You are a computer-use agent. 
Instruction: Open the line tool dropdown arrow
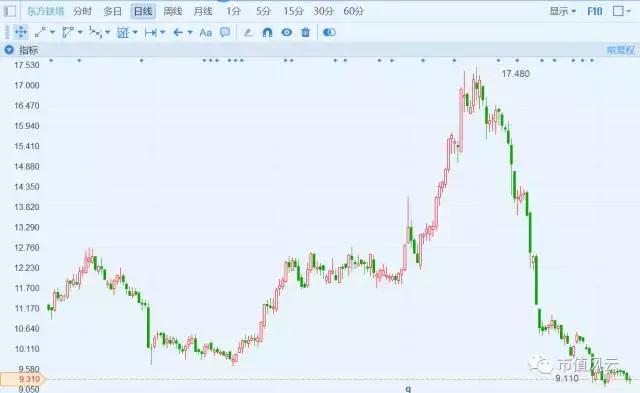click(x=52, y=32)
